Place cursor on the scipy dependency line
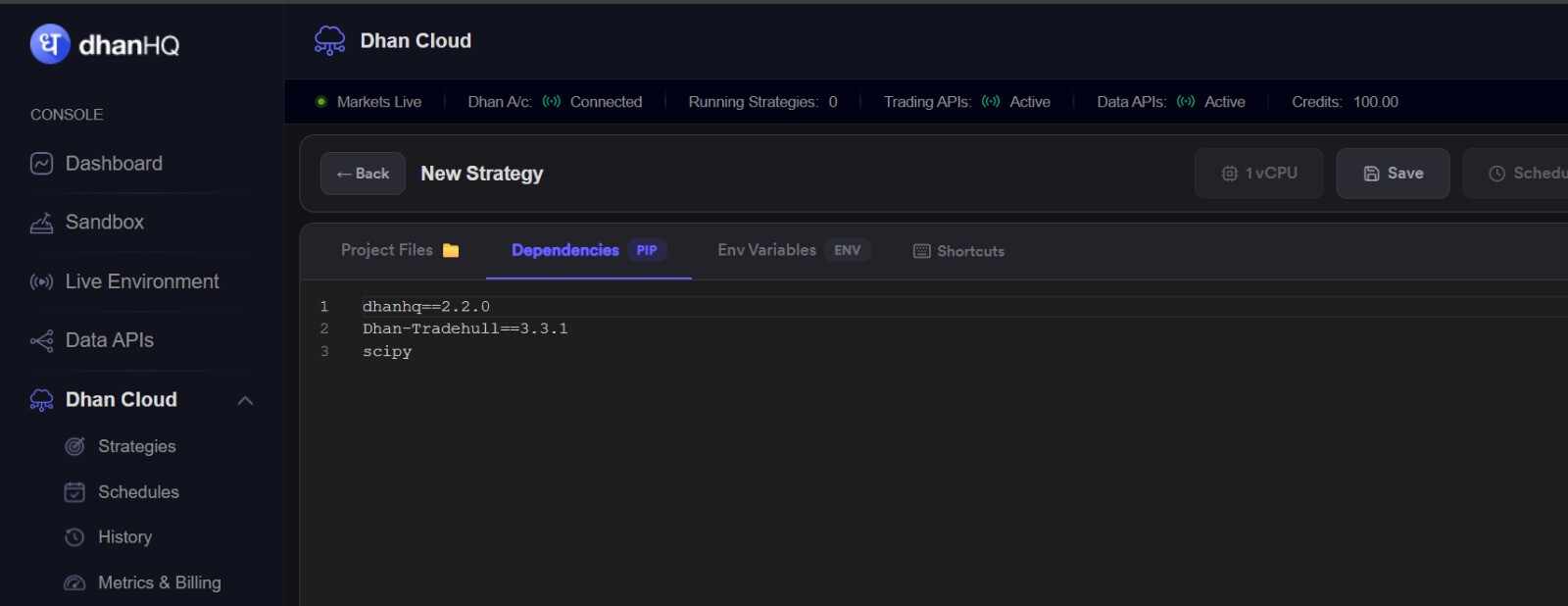 tap(387, 351)
